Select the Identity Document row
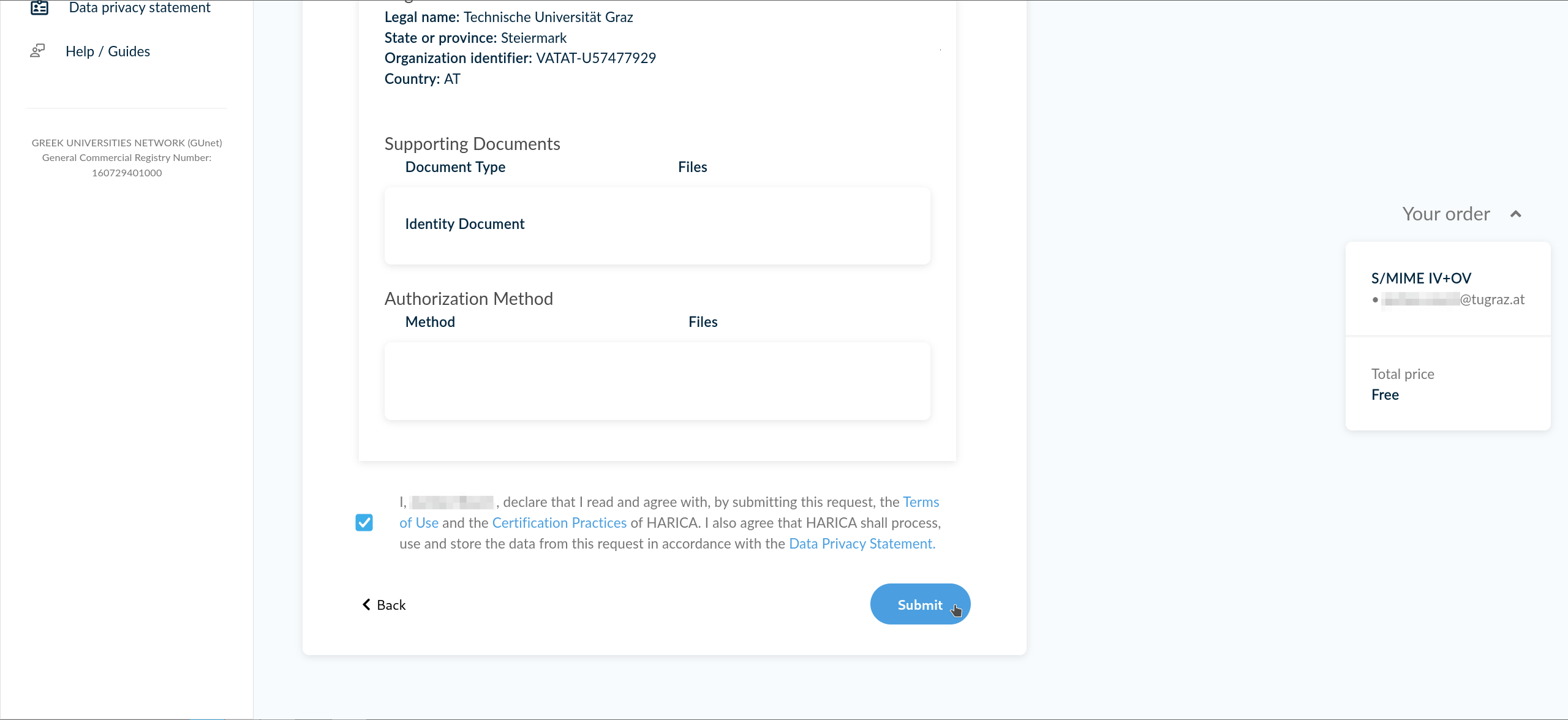Screen dimensions: 1568x720 pyautogui.click(x=657, y=226)
